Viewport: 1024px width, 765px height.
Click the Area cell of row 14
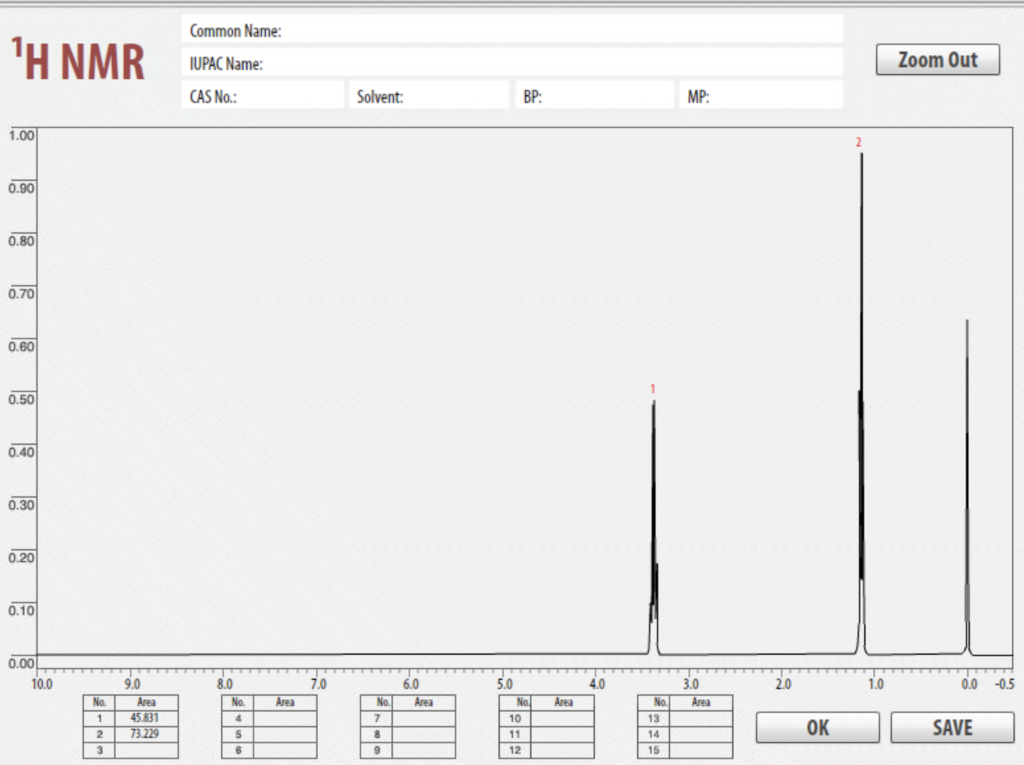(x=701, y=734)
